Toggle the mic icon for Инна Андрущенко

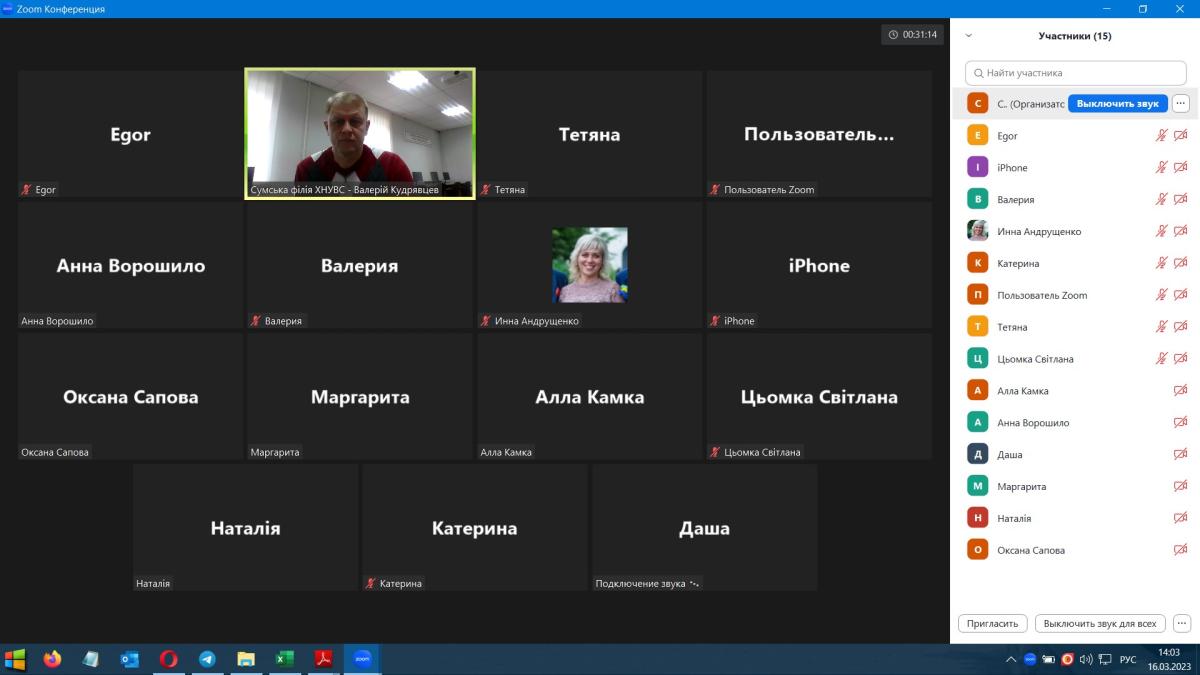pos(1161,232)
